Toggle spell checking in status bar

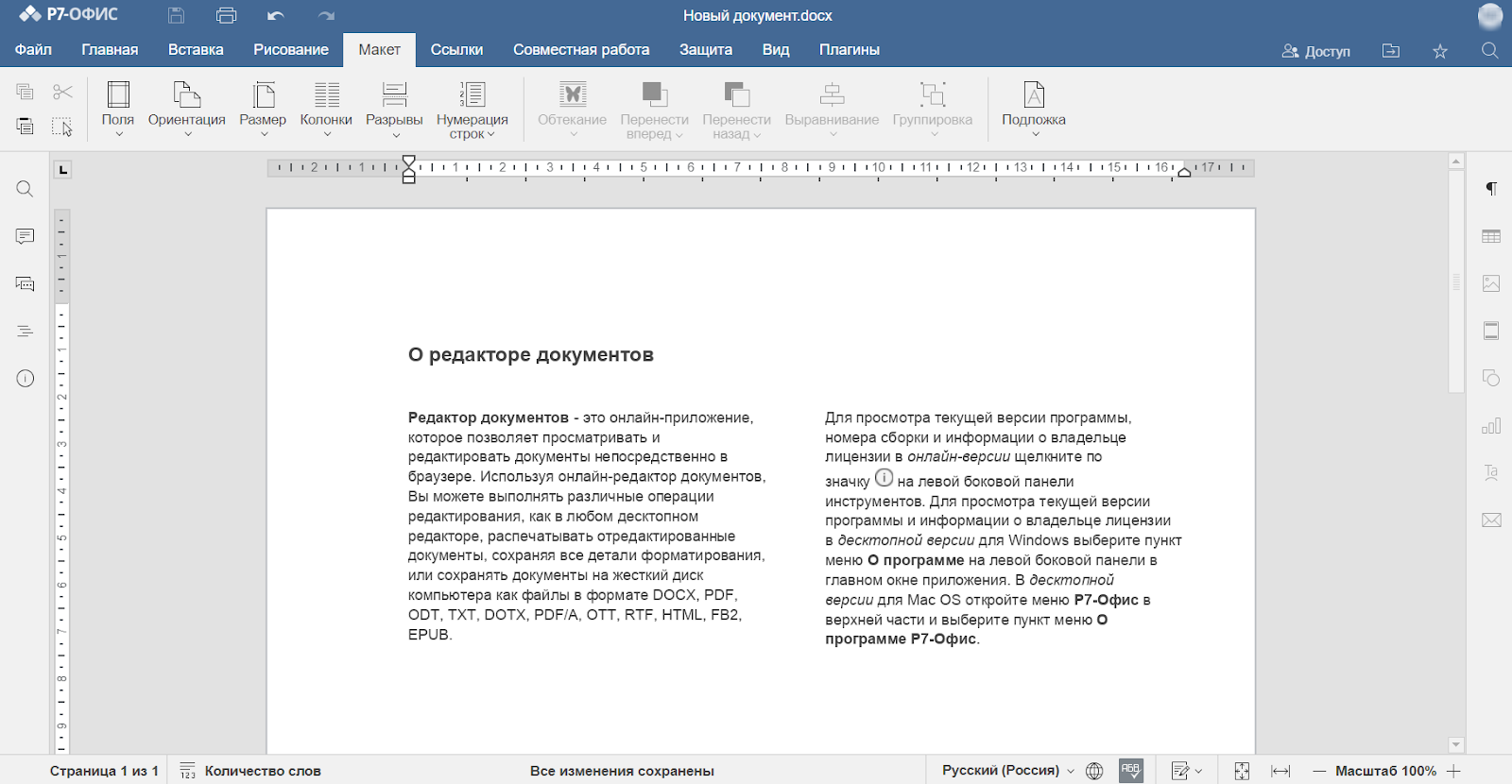coord(1131,771)
